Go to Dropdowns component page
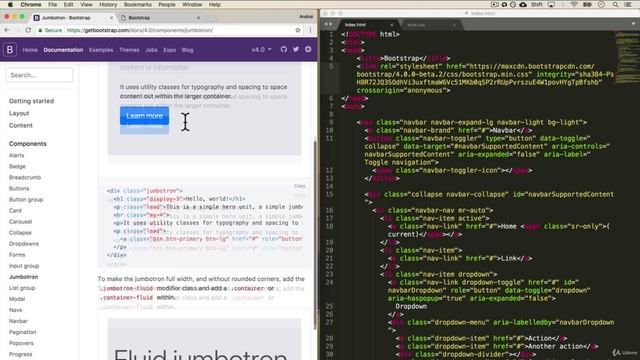The image size is (640, 360). [24, 243]
